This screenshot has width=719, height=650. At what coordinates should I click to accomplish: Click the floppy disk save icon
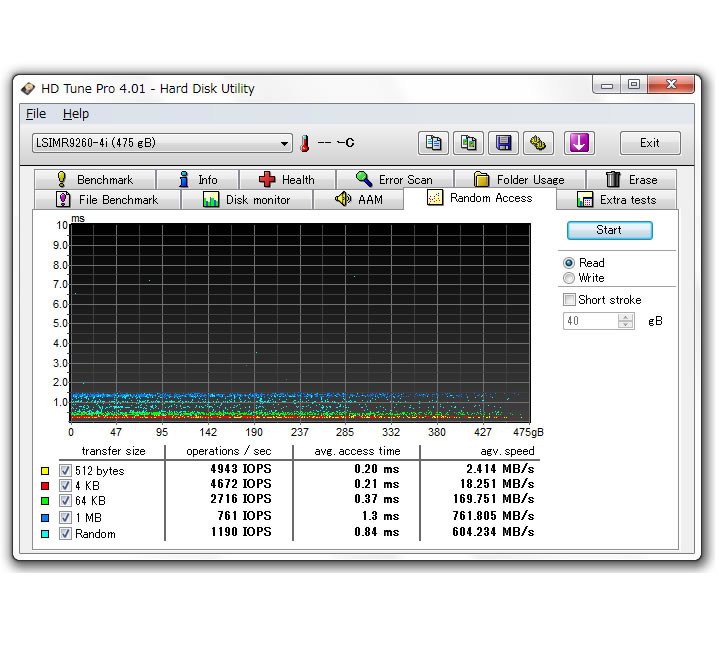[x=504, y=143]
